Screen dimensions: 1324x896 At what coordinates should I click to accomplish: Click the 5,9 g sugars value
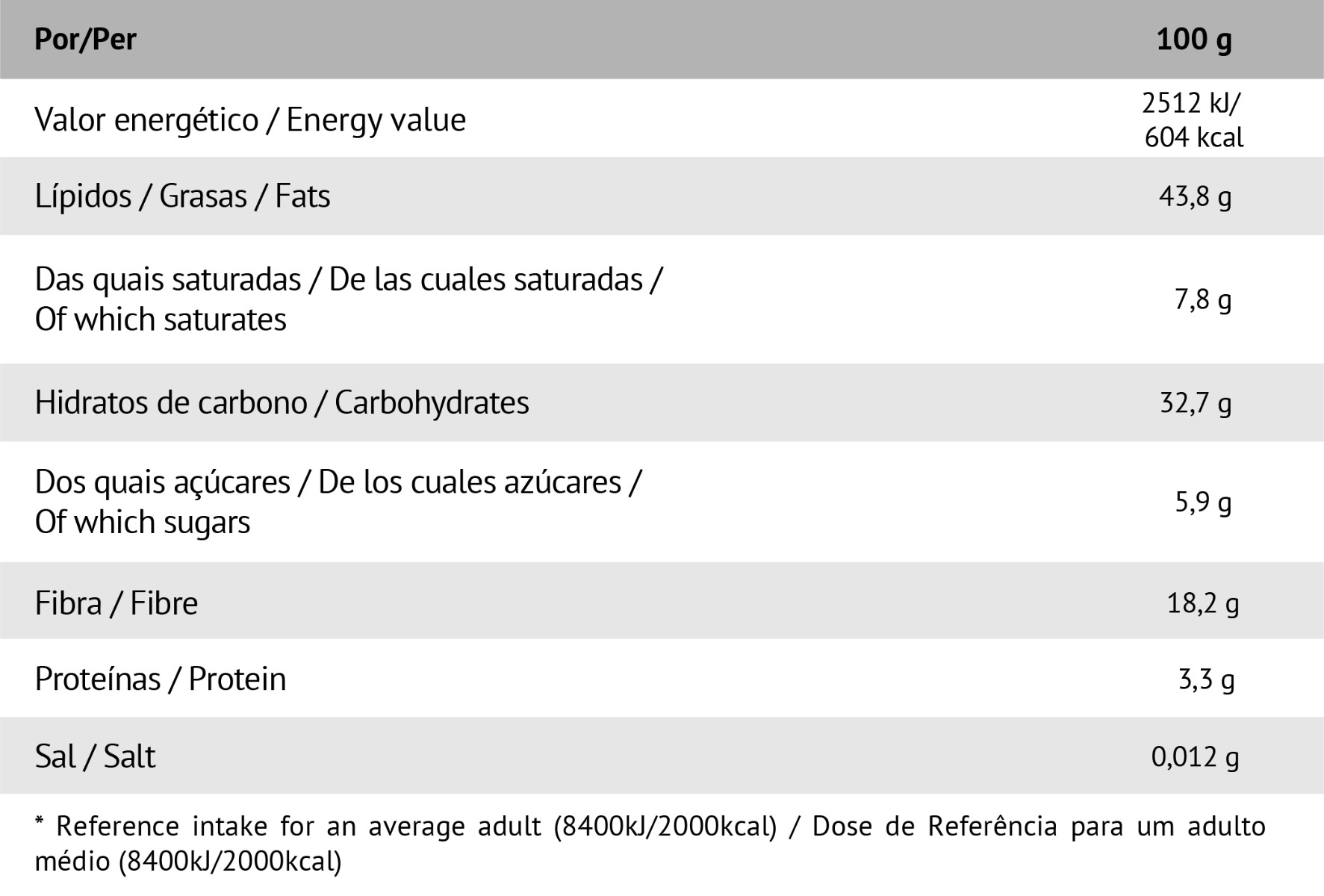(x=1202, y=503)
